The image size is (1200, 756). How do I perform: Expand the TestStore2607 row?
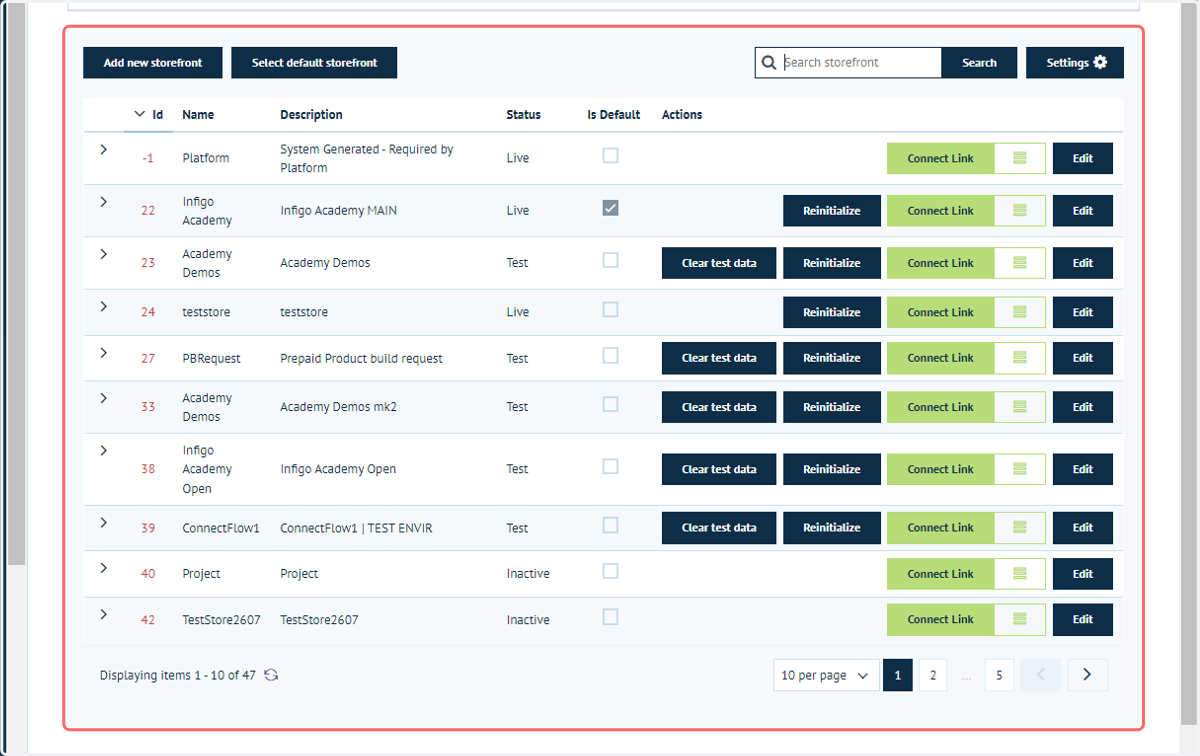pos(103,613)
